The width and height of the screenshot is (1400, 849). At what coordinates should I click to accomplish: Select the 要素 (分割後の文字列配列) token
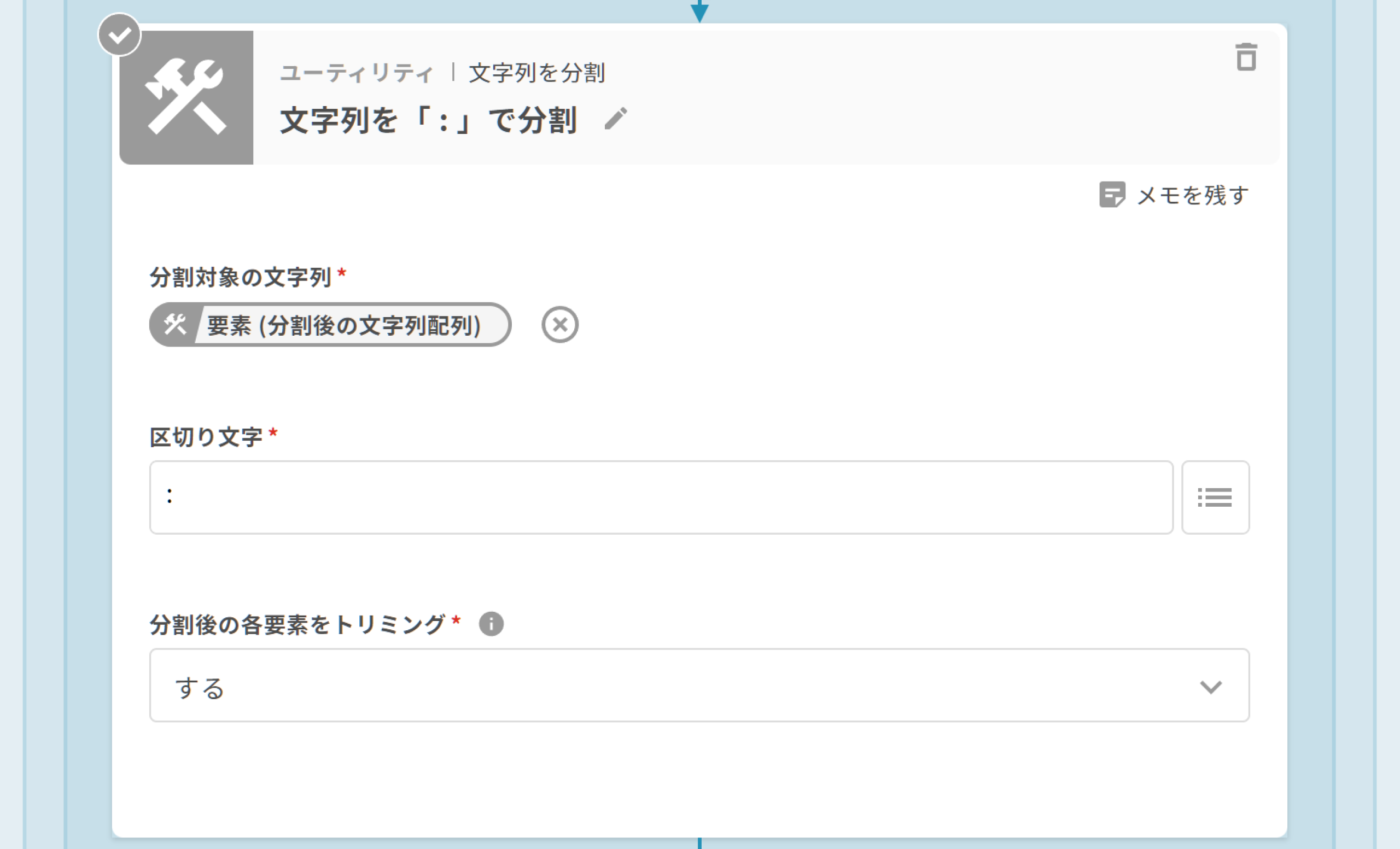pos(344,325)
